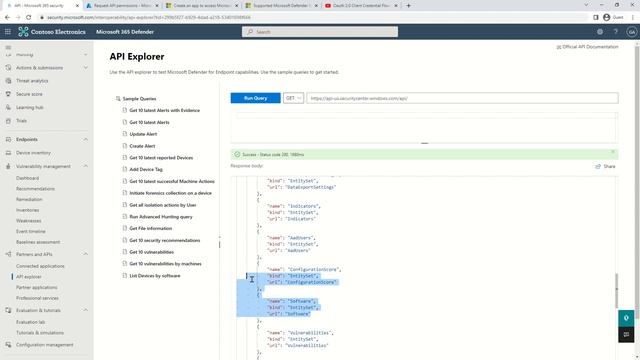Select Get 10 latest reported Devices
The image size is (640, 360).
coord(161,158)
